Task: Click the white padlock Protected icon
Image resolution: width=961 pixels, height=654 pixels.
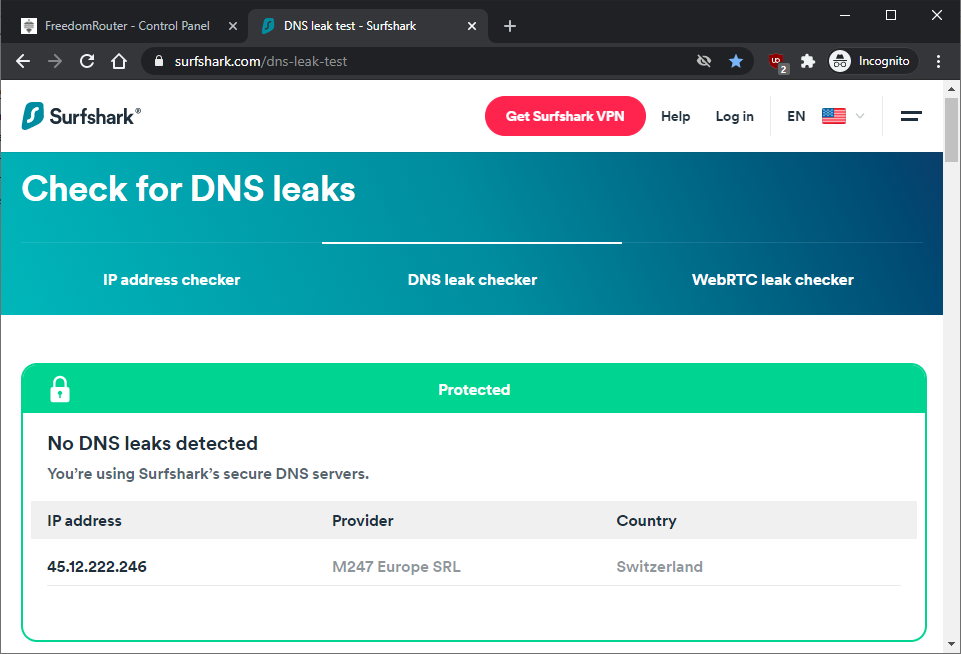Action: click(x=59, y=389)
